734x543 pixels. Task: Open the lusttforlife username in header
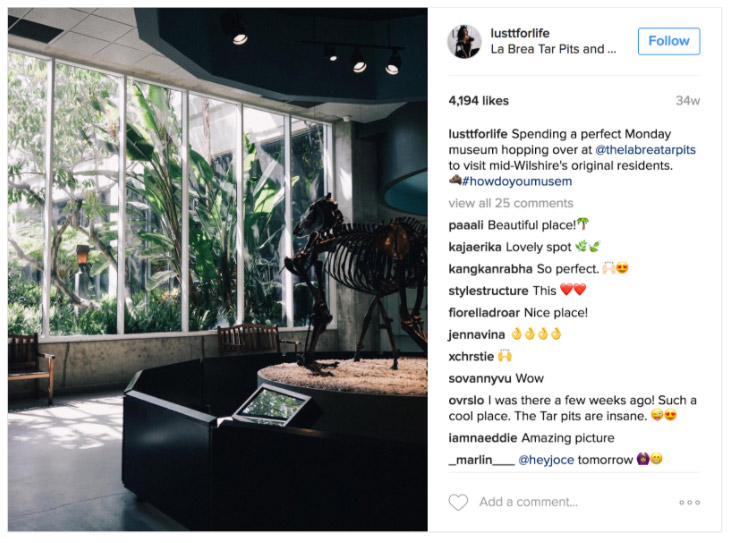520,33
